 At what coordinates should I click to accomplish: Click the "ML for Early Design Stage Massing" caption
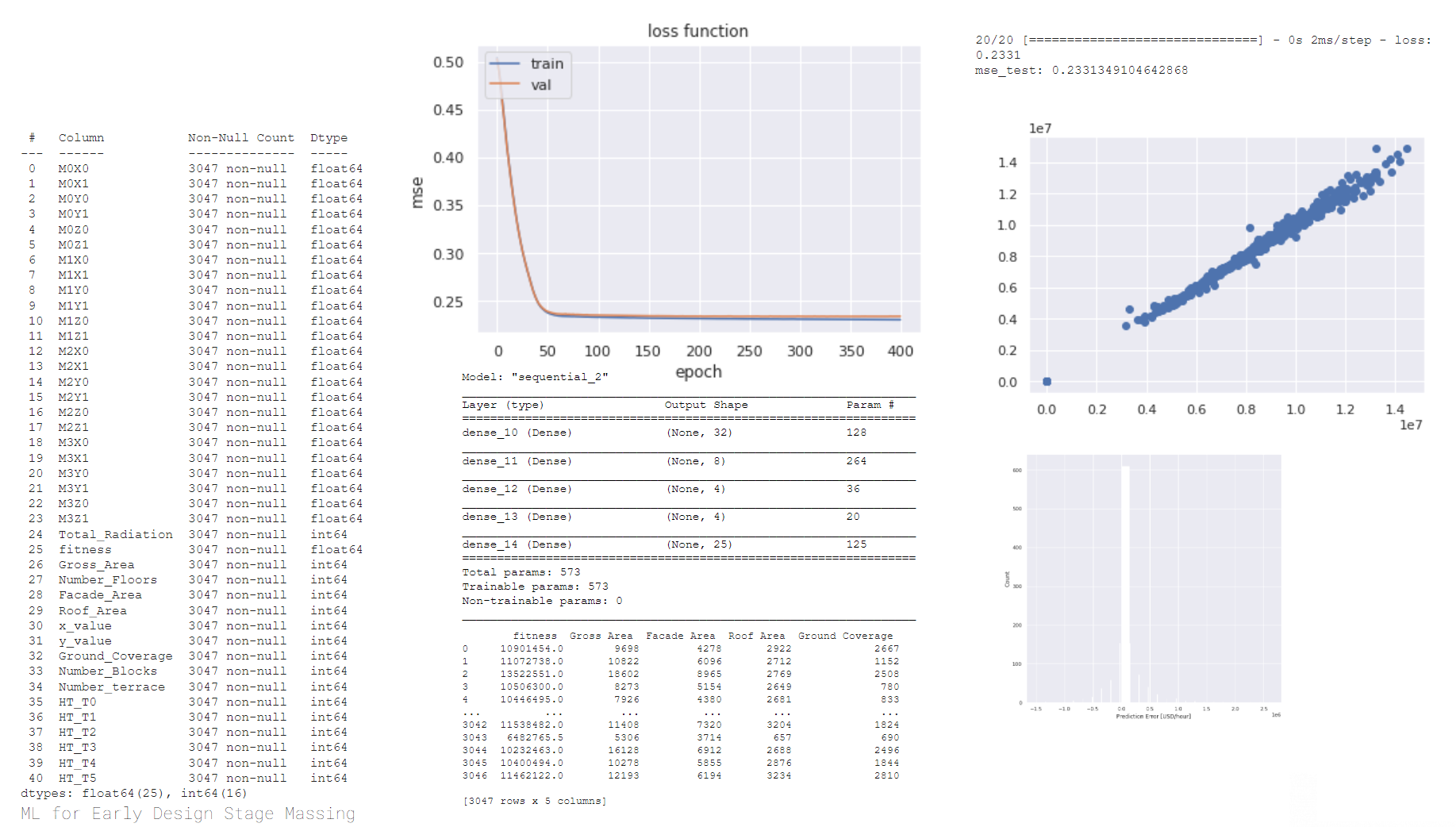coord(188,814)
